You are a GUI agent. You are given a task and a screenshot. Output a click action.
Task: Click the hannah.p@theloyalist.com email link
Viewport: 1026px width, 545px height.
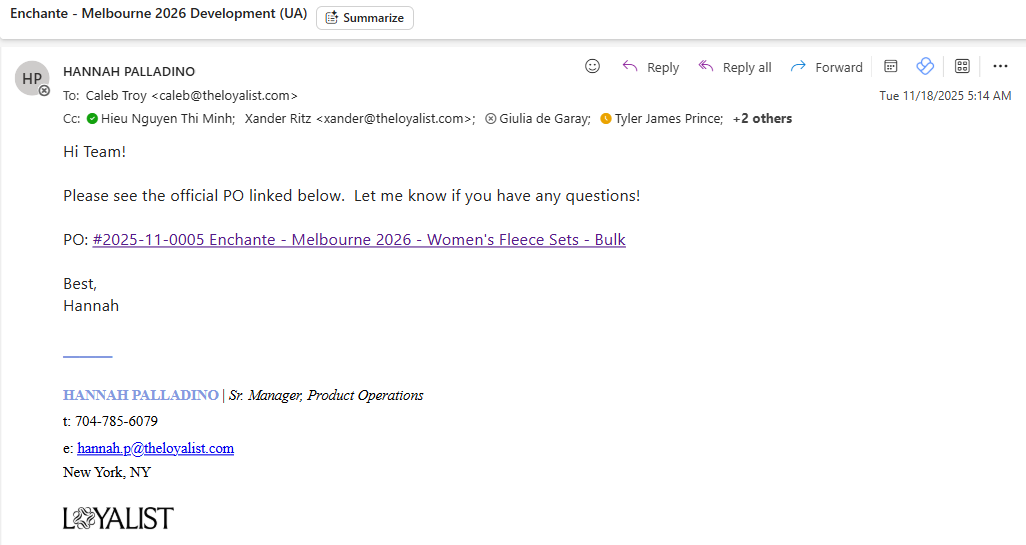(155, 448)
